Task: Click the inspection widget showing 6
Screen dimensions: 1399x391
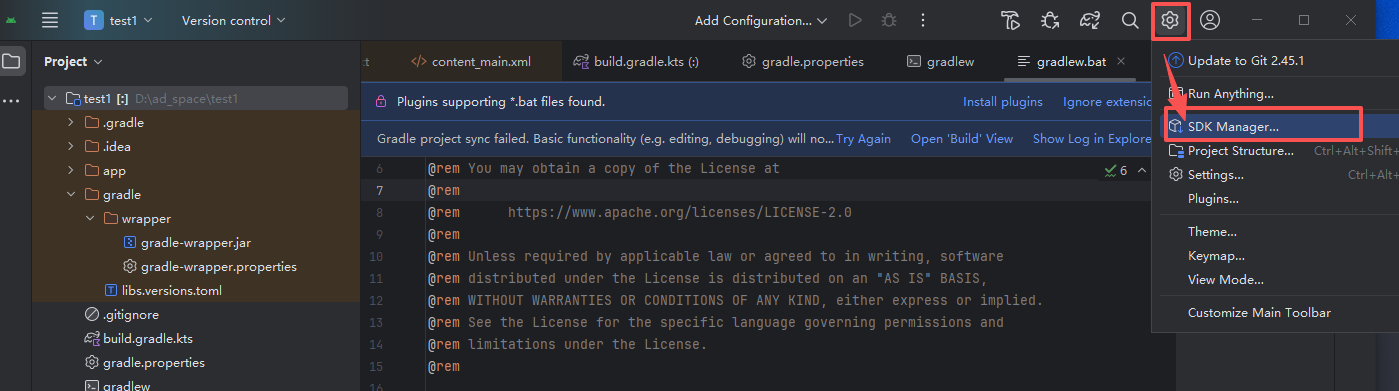Action: click(1116, 170)
